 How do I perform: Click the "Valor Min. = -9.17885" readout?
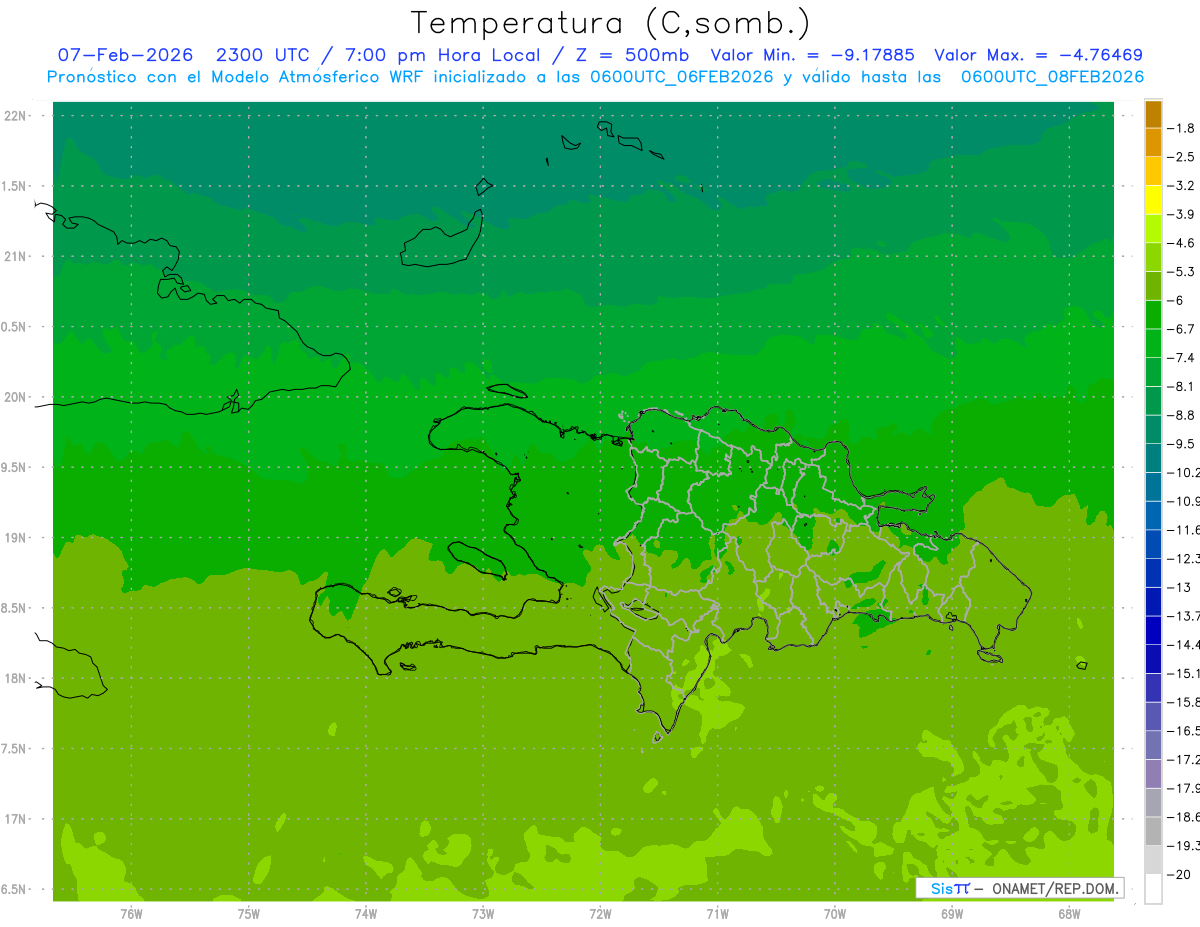(812, 55)
